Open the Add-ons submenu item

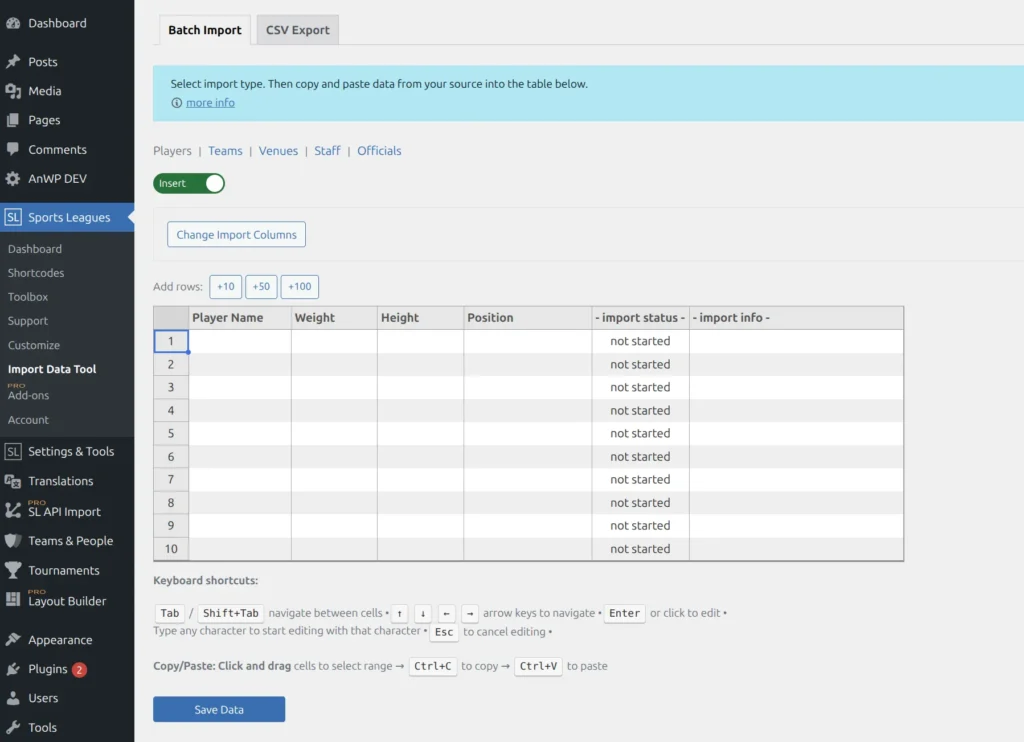29,395
